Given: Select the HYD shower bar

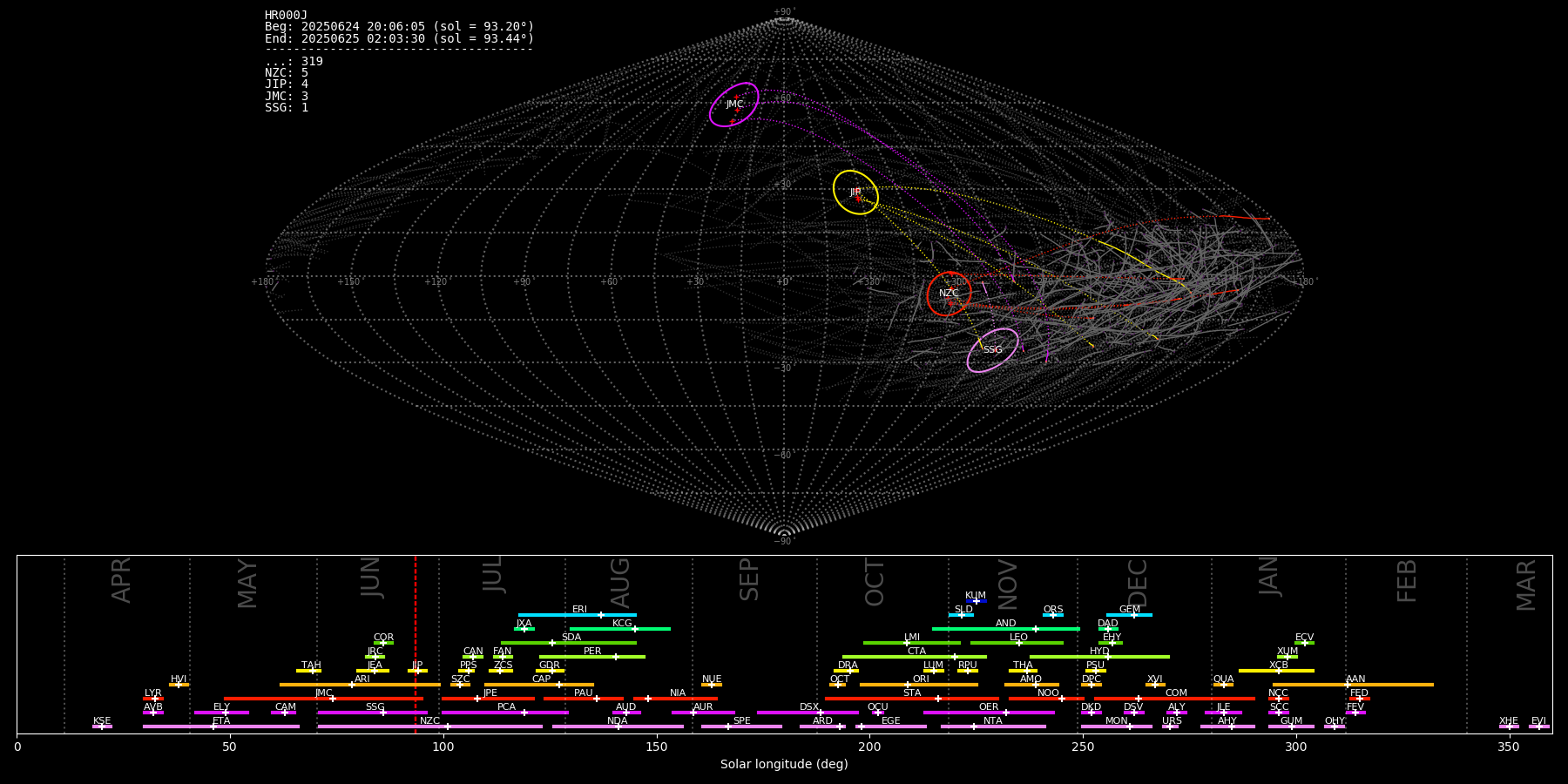Looking at the screenshot, I should pyautogui.click(x=1099, y=657).
